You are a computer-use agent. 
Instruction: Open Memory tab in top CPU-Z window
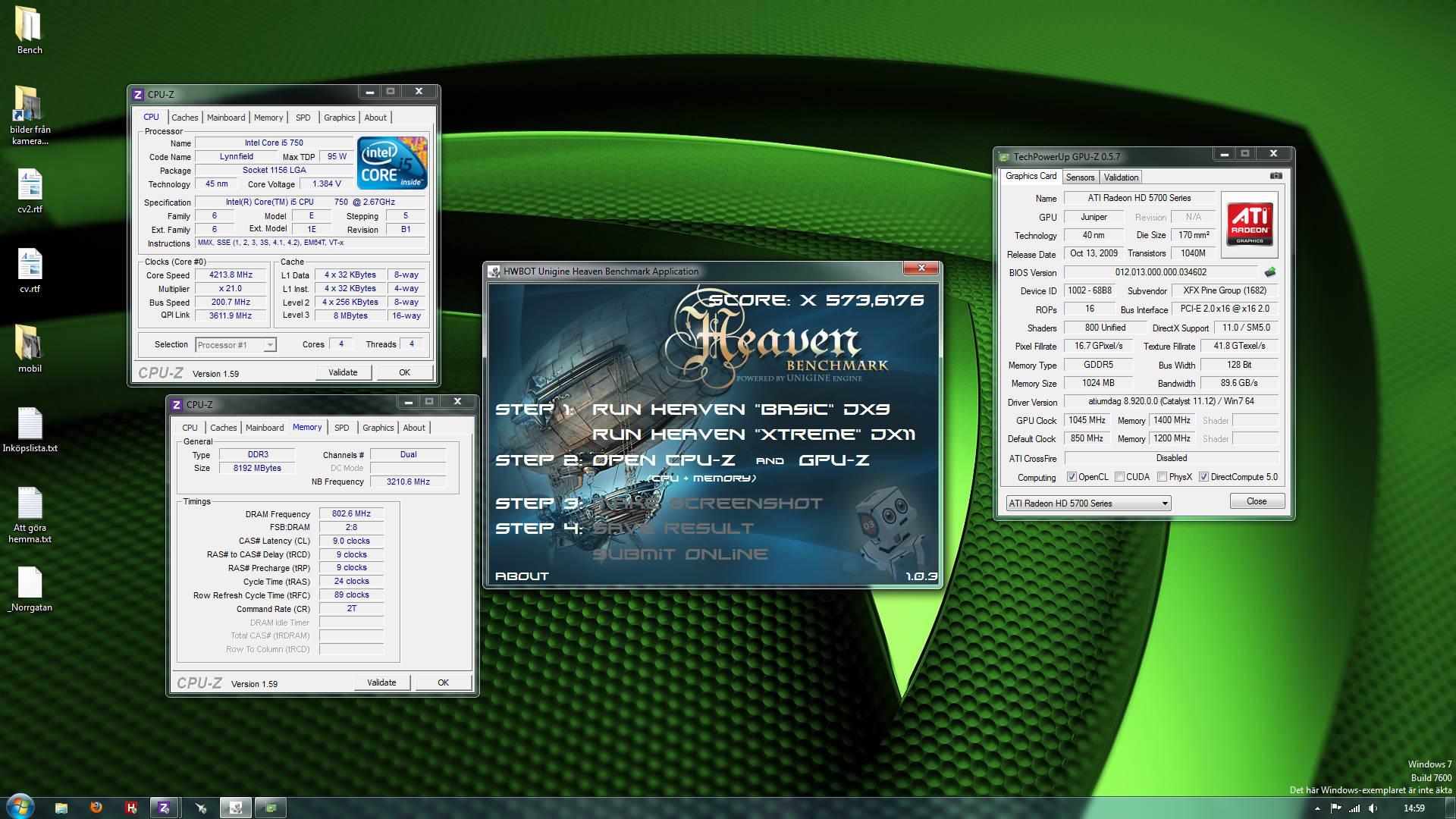268,118
